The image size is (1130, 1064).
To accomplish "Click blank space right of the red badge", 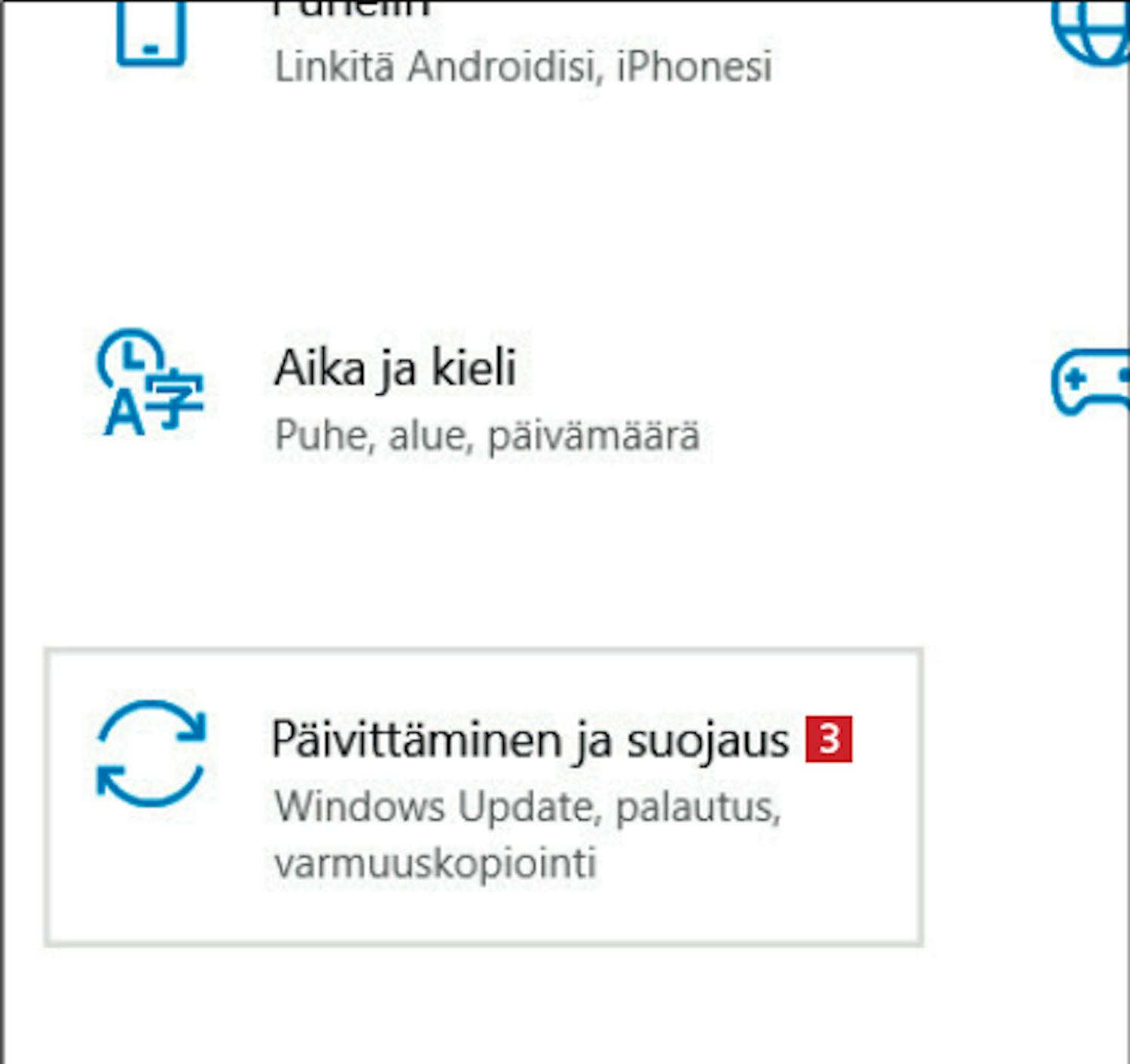I will (x=886, y=739).
